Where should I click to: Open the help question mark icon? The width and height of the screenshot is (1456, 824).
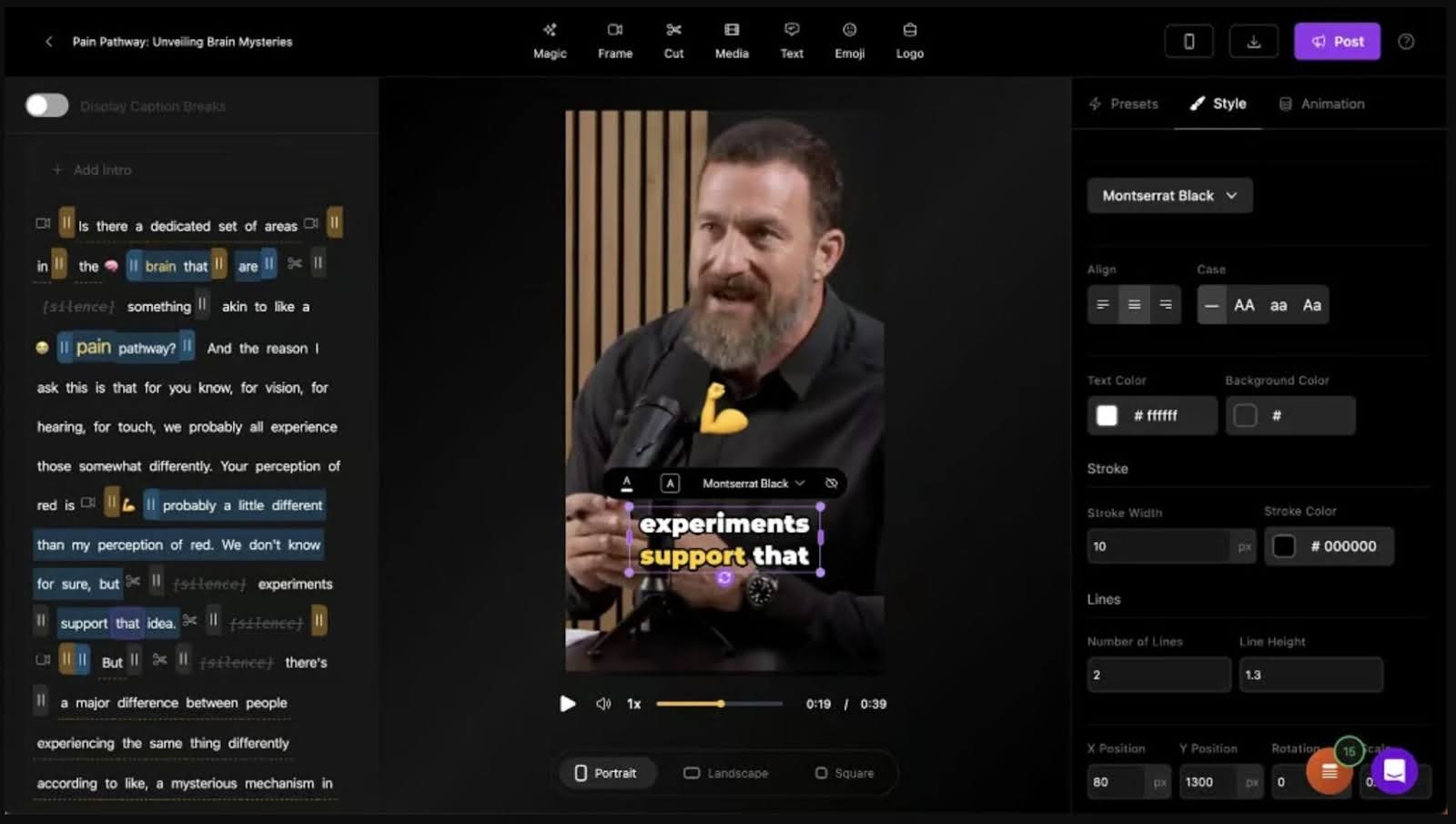[x=1406, y=42]
